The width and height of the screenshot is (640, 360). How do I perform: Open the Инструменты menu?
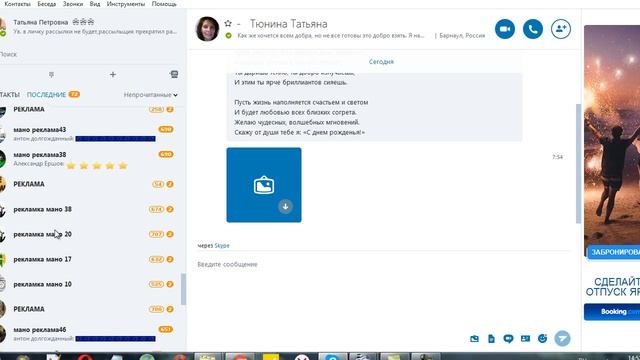(x=126, y=4)
